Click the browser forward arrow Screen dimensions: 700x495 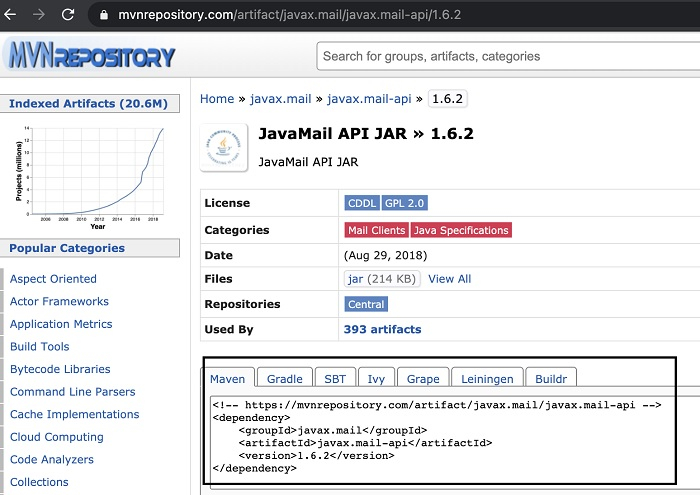39,15
